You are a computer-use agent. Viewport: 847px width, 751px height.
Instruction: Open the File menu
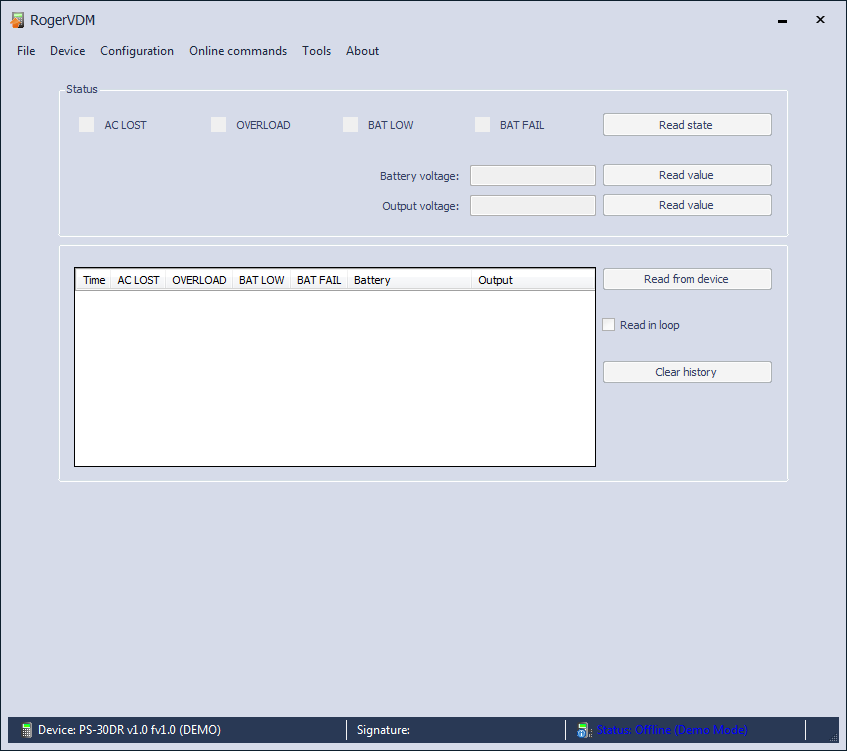click(26, 51)
